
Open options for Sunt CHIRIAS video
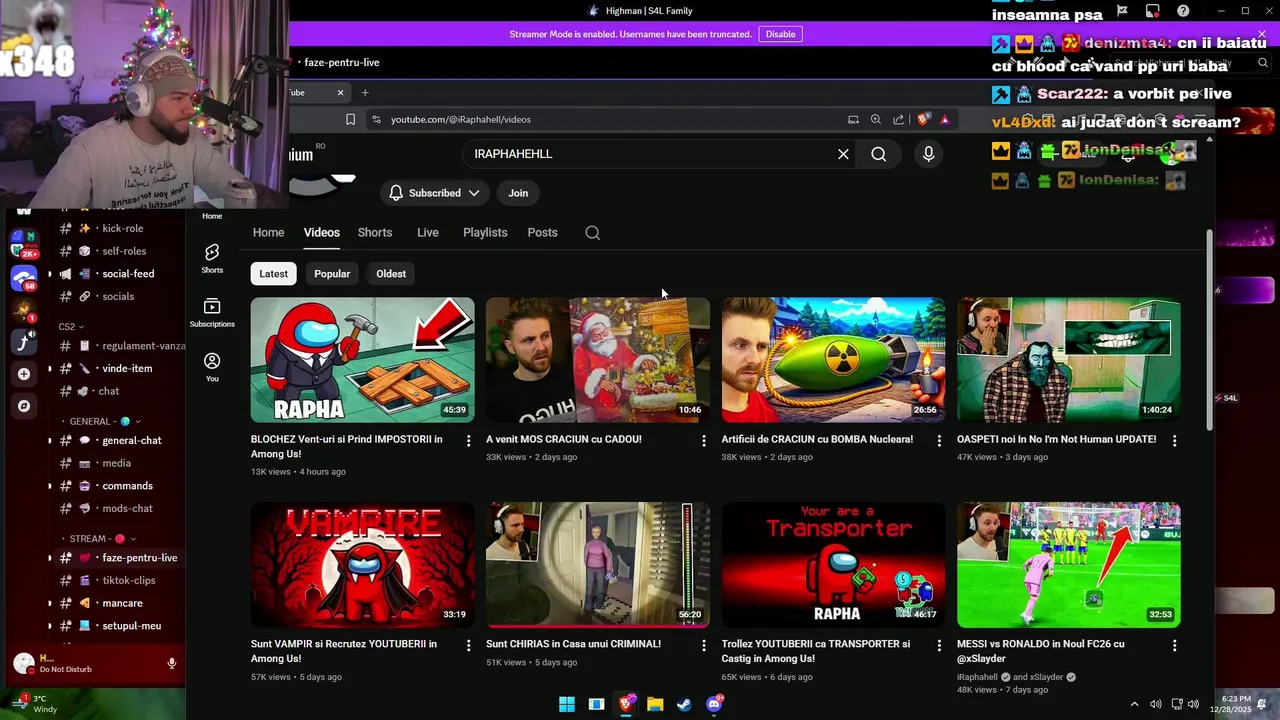click(703, 646)
